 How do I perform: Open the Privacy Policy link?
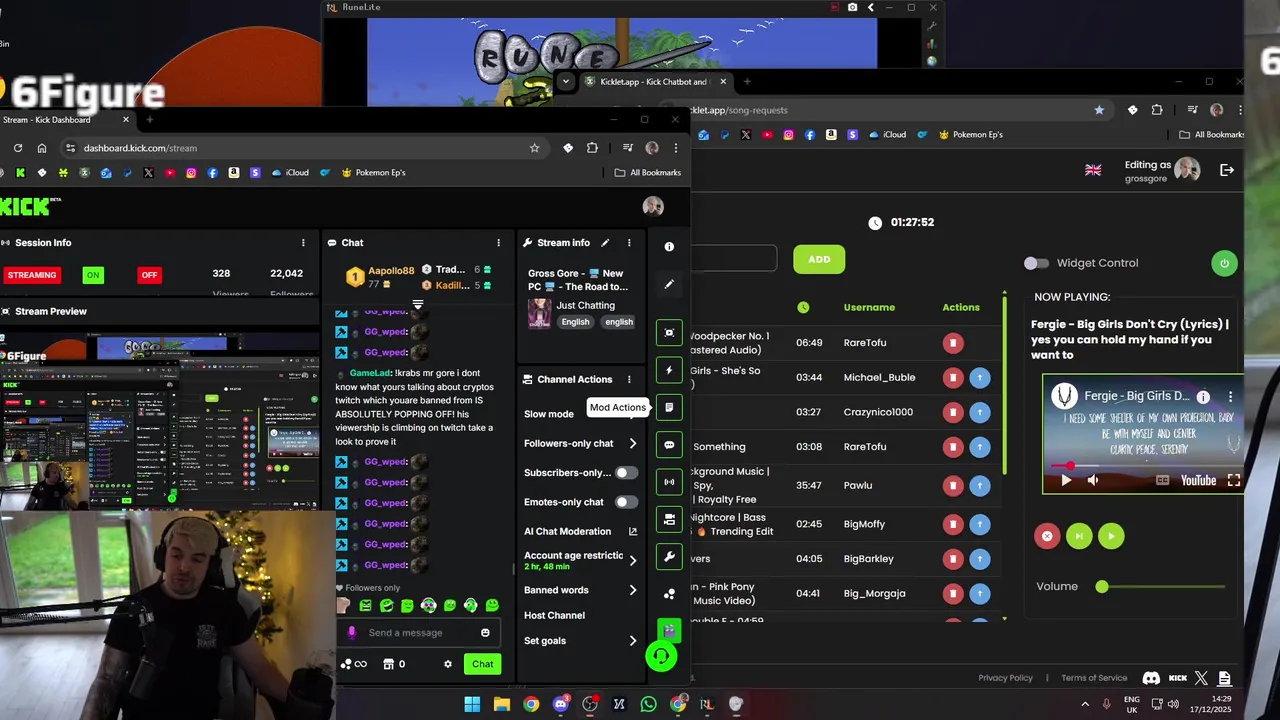[1005, 678]
